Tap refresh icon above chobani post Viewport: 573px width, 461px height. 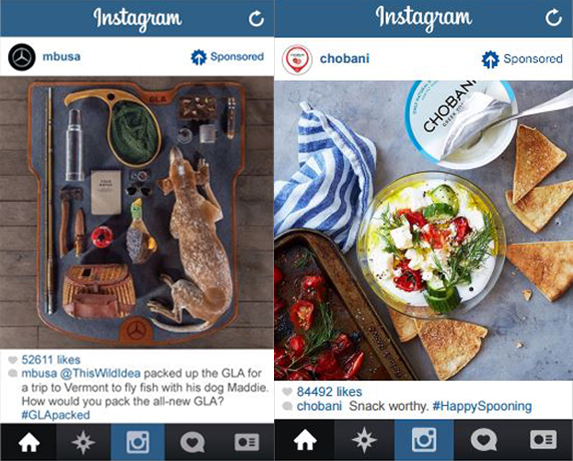point(553,18)
